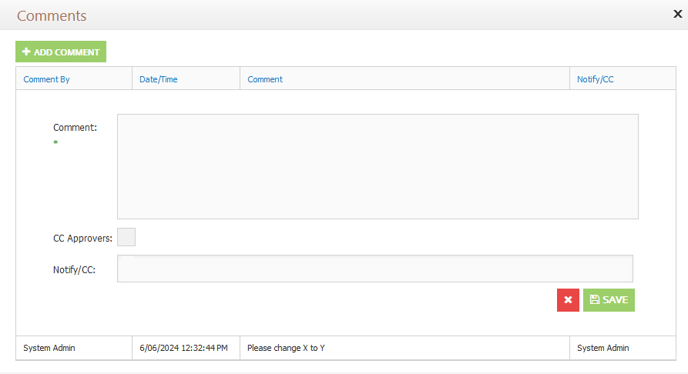Viewport: 688px width, 374px height.
Task: Click the floppy disk Save icon
Action: 595,299
